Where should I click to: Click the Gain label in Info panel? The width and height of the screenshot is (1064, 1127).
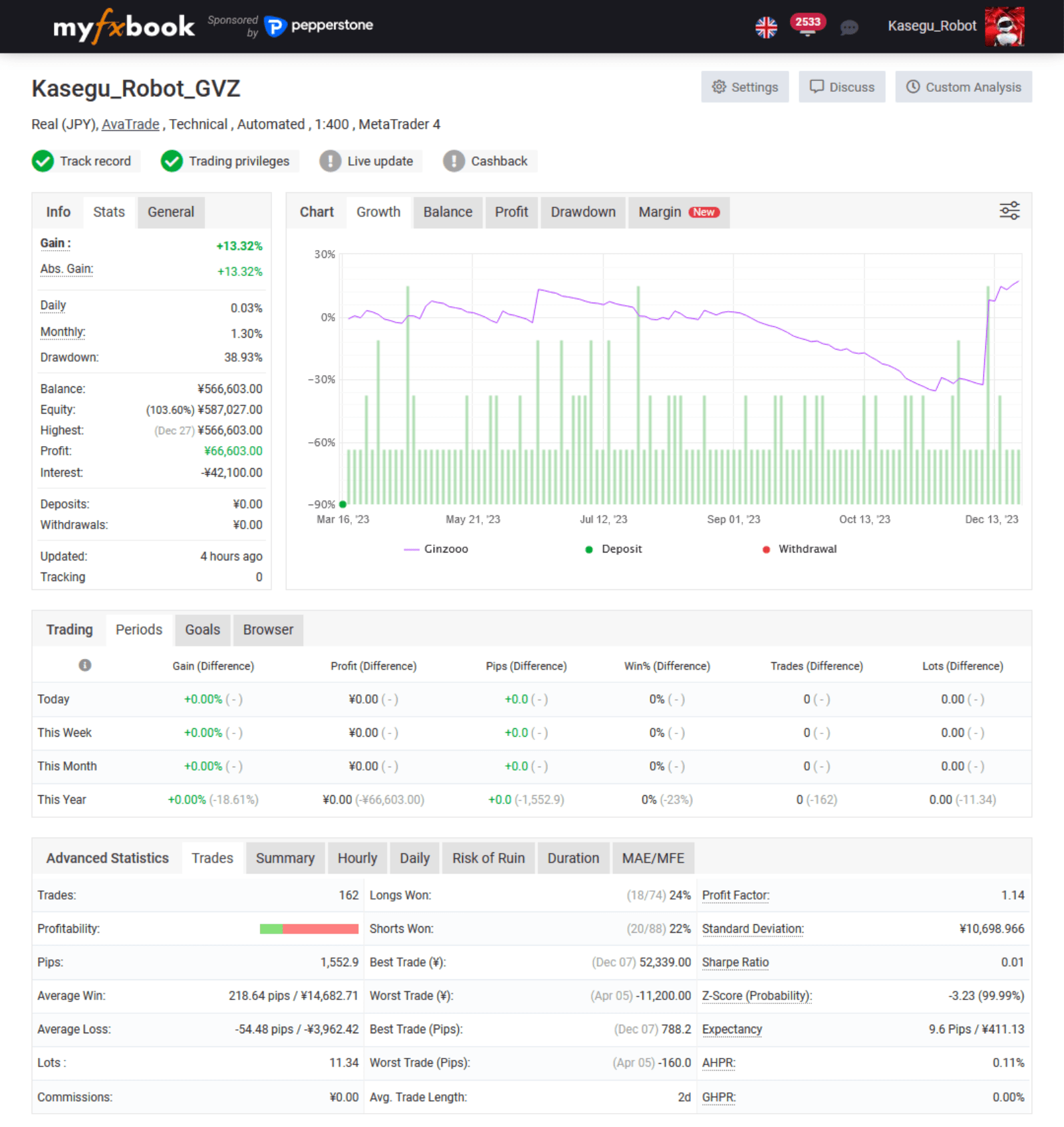[56, 243]
